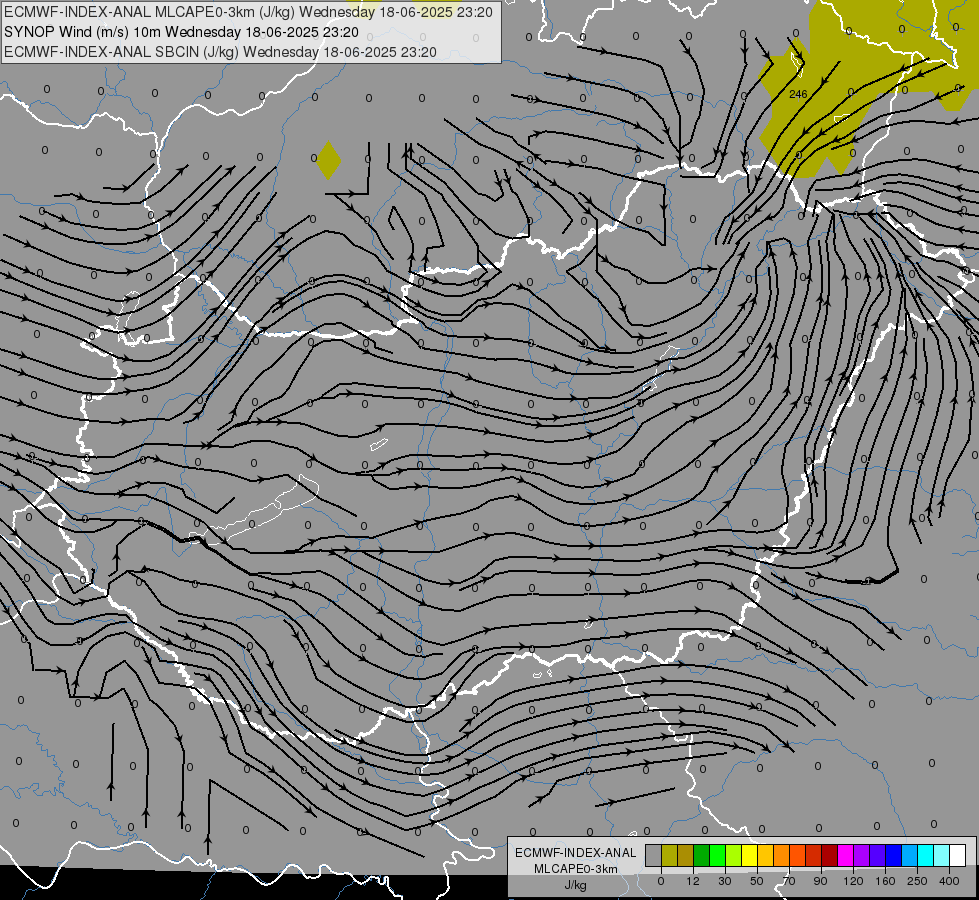Click the white swatch ending the legend
Viewport: 979px width, 900px height.
click(x=957, y=856)
